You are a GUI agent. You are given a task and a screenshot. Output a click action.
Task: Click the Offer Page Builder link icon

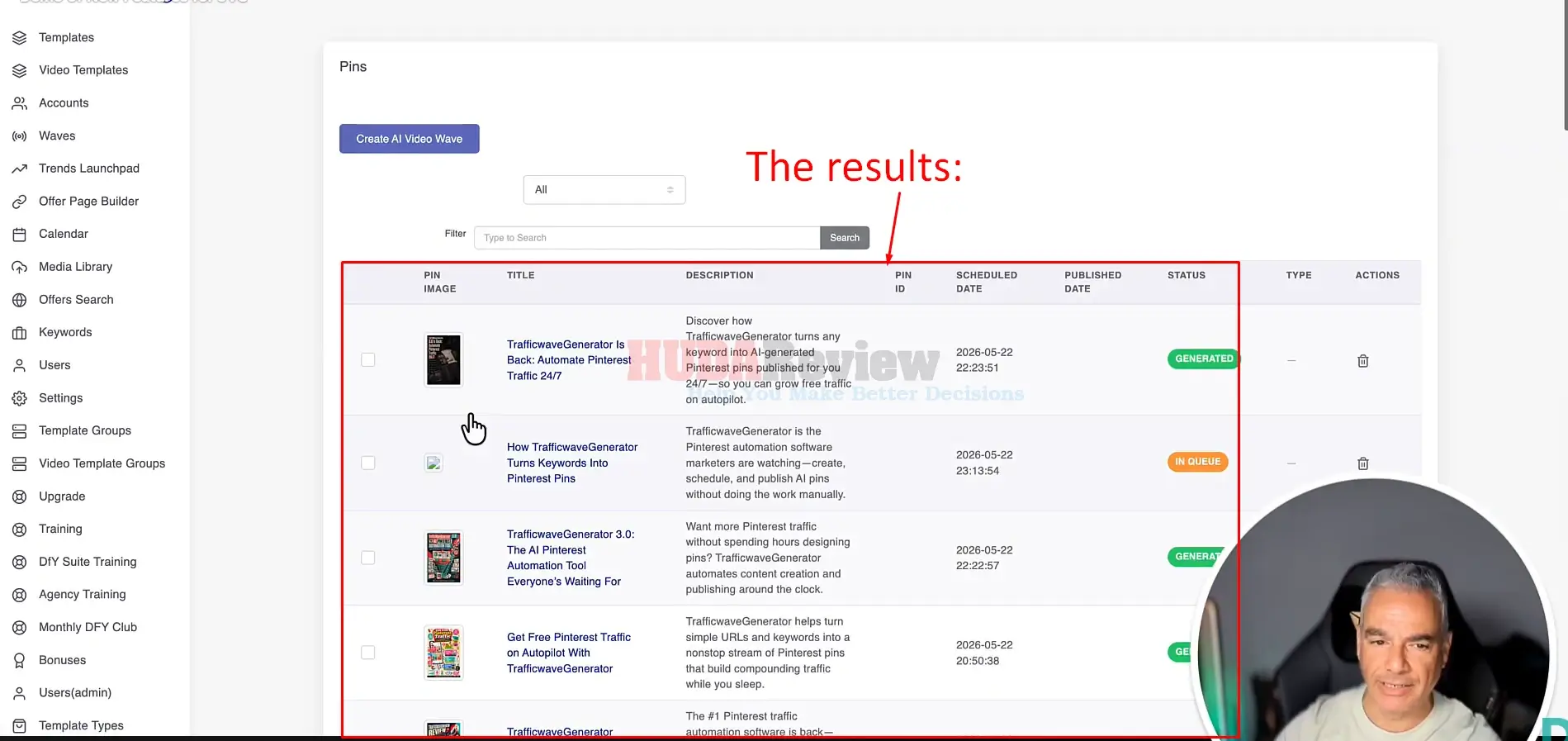click(20, 202)
